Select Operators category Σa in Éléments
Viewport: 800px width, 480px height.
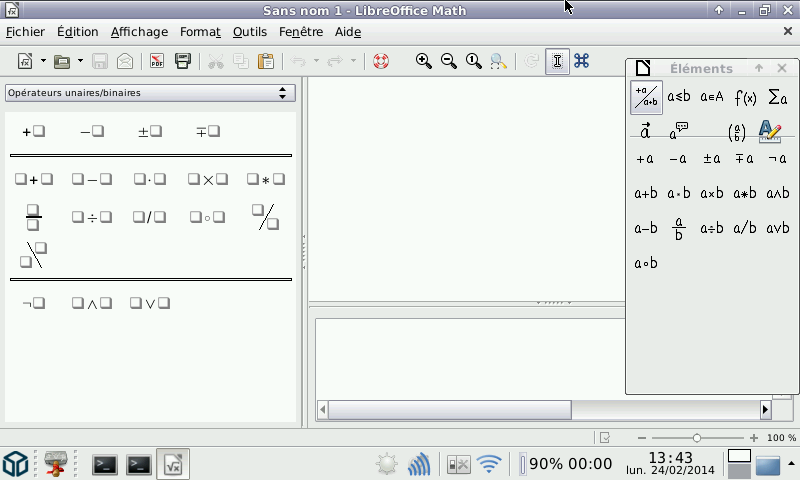click(778, 96)
